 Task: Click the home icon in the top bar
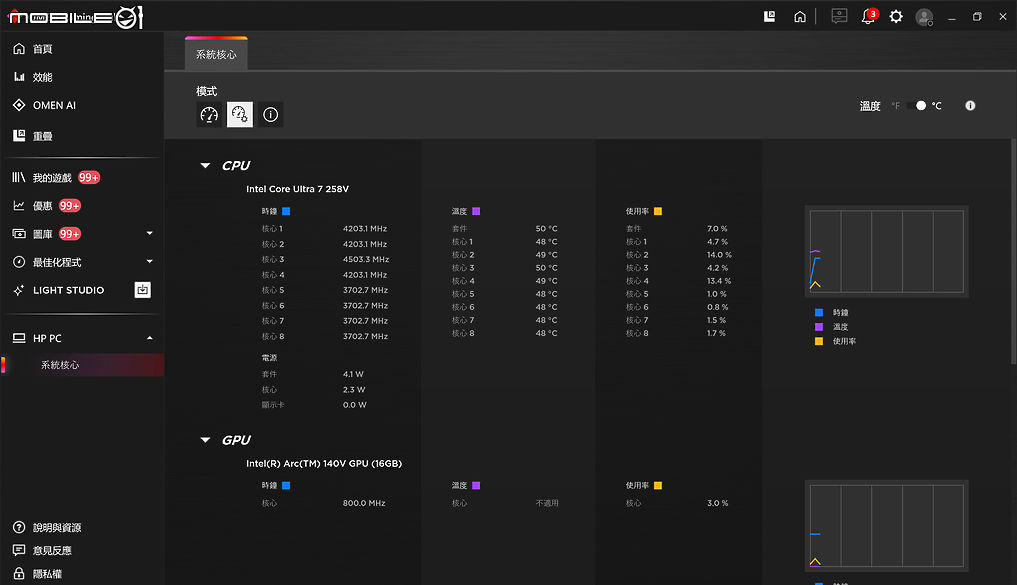tap(800, 17)
